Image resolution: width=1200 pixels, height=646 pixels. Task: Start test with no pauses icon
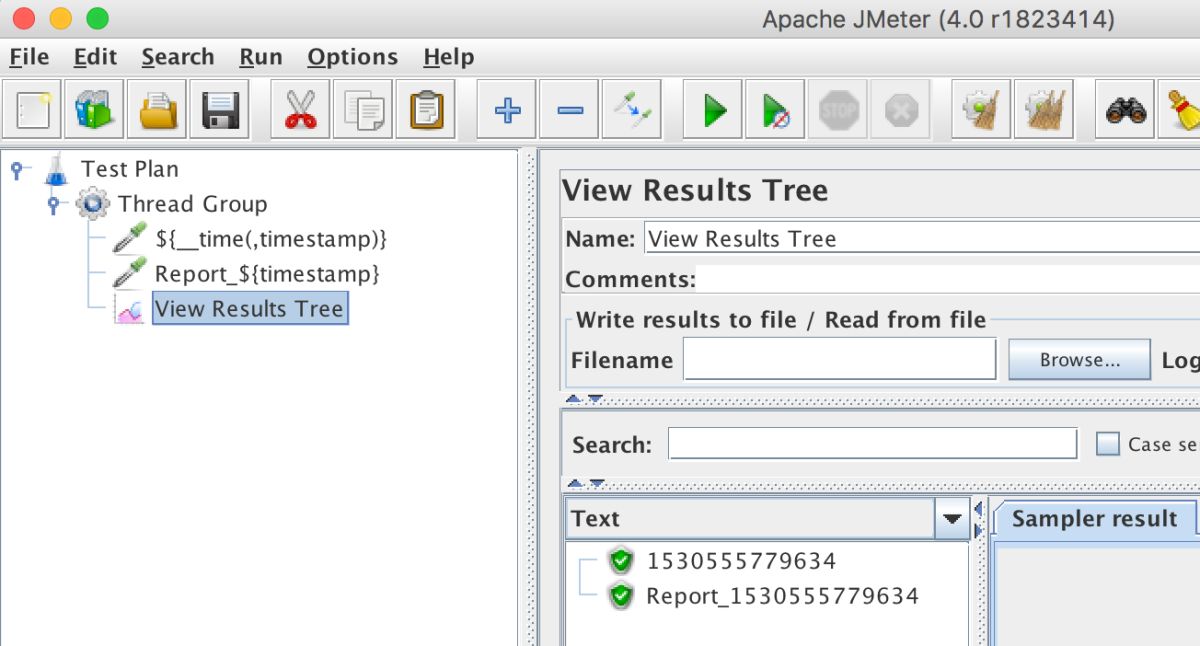tap(777, 109)
